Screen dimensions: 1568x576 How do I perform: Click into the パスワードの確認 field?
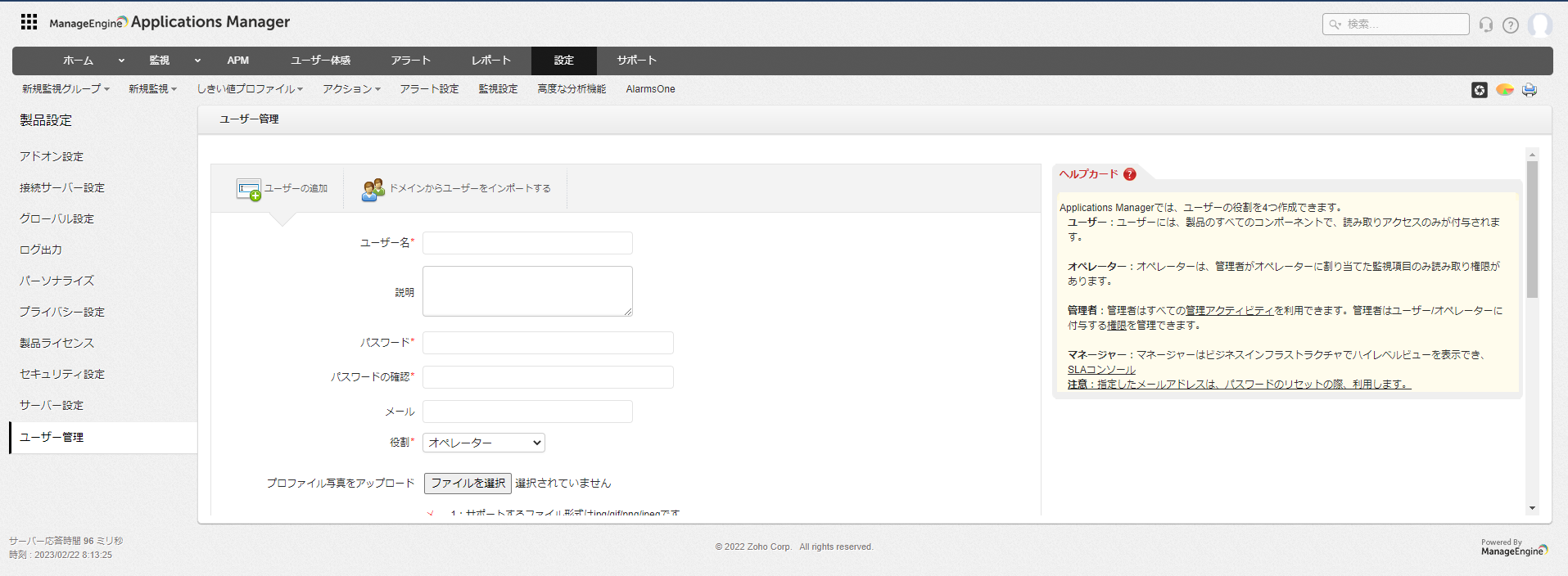(548, 377)
